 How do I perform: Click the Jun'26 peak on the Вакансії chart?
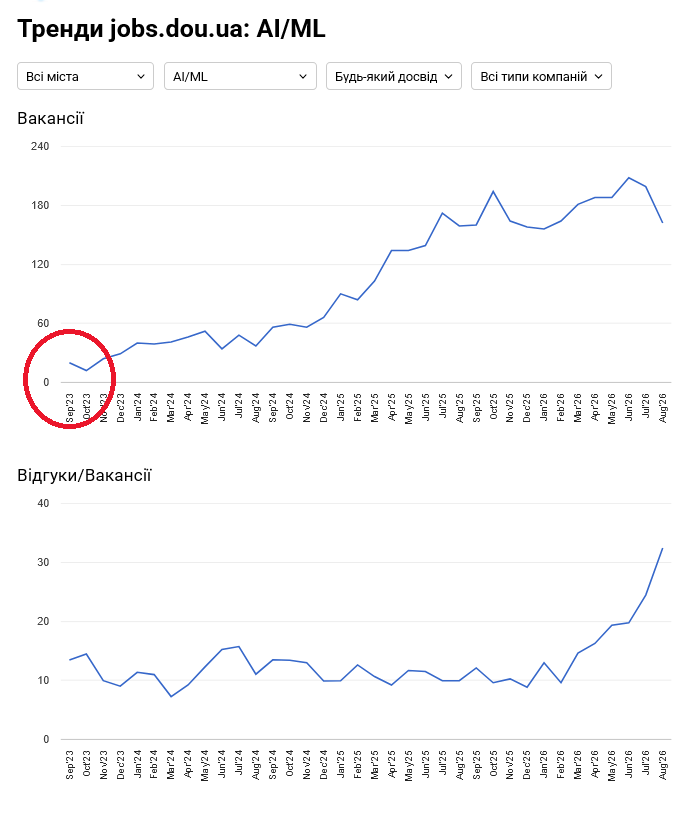(x=628, y=178)
